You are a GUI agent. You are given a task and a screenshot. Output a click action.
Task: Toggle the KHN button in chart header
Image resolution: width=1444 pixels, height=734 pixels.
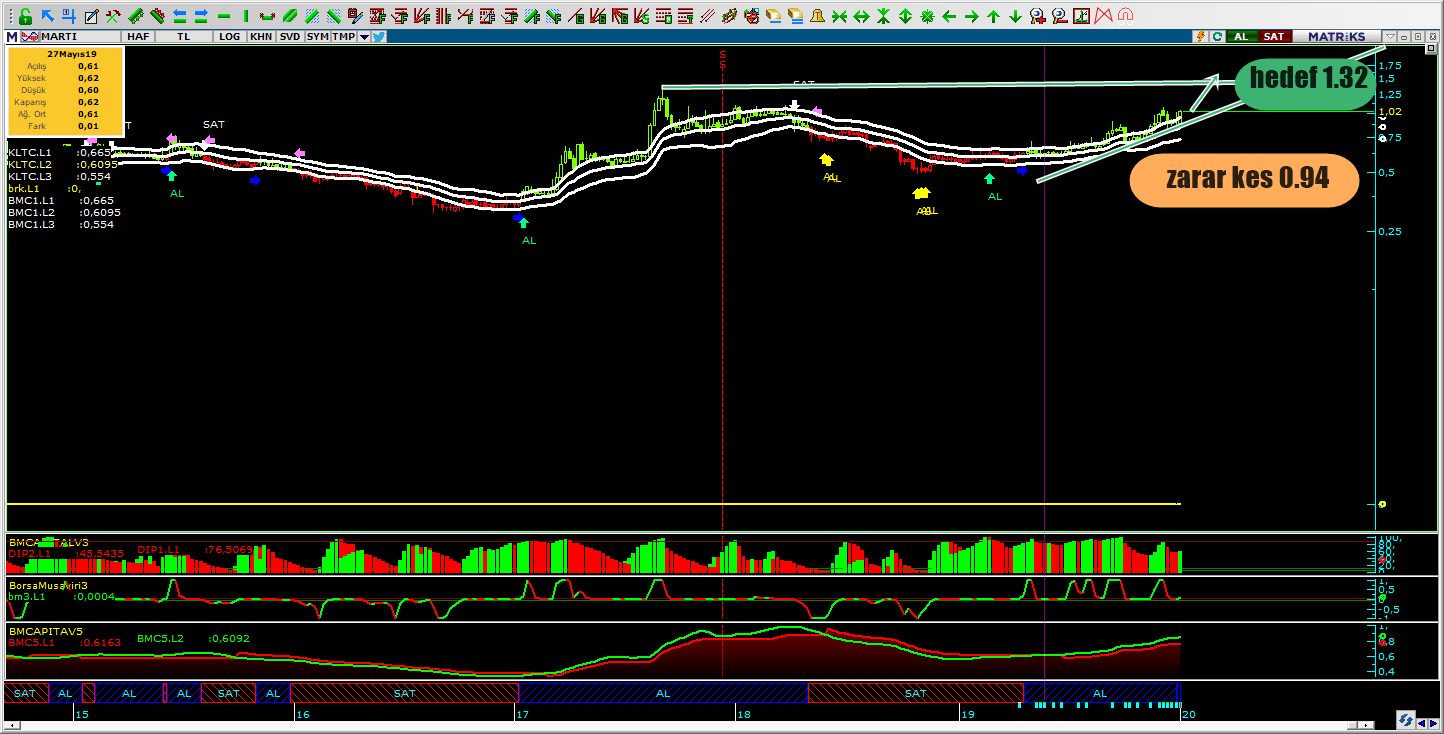pyautogui.click(x=261, y=36)
